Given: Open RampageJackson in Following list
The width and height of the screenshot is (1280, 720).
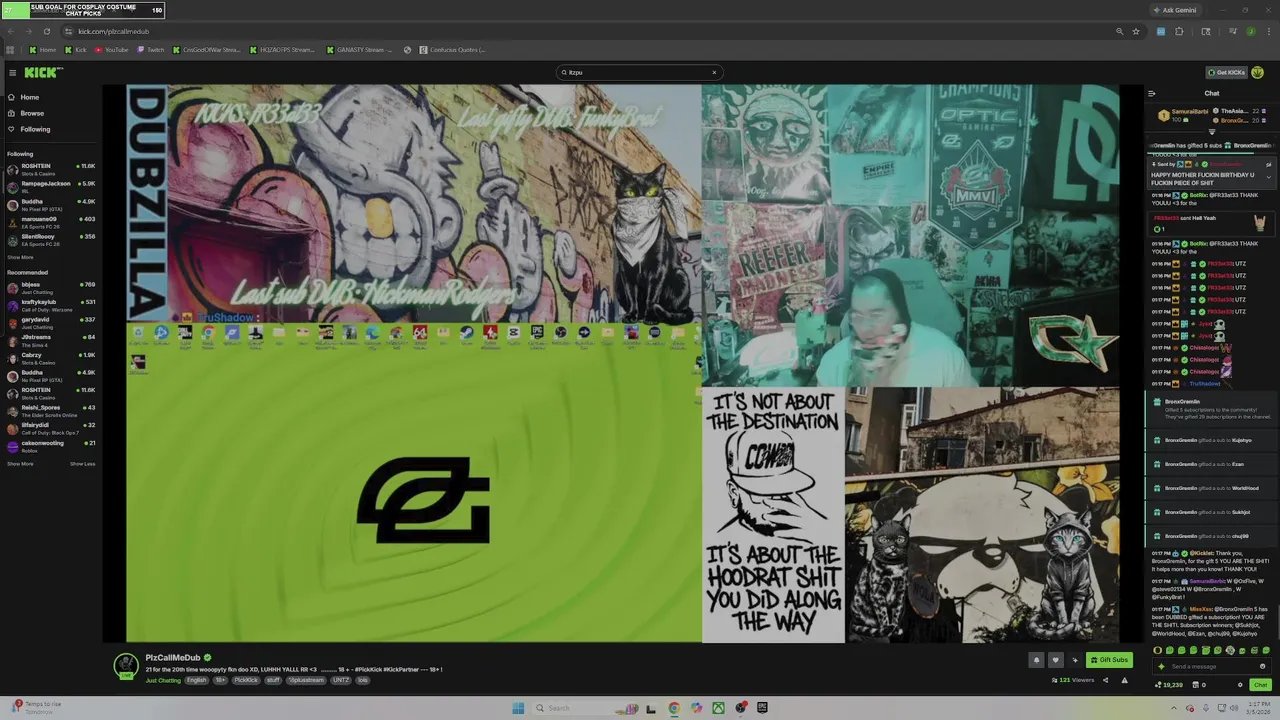Looking at the screenshot, I should point(51,187).
